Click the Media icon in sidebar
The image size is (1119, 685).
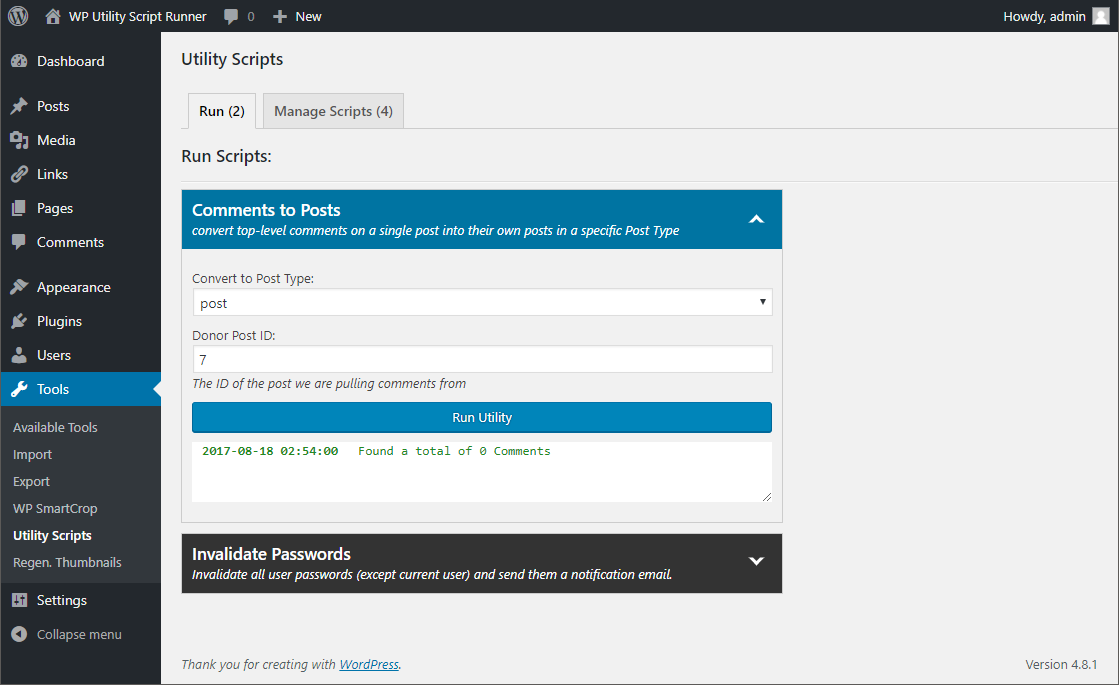click(x=19, y=141)
